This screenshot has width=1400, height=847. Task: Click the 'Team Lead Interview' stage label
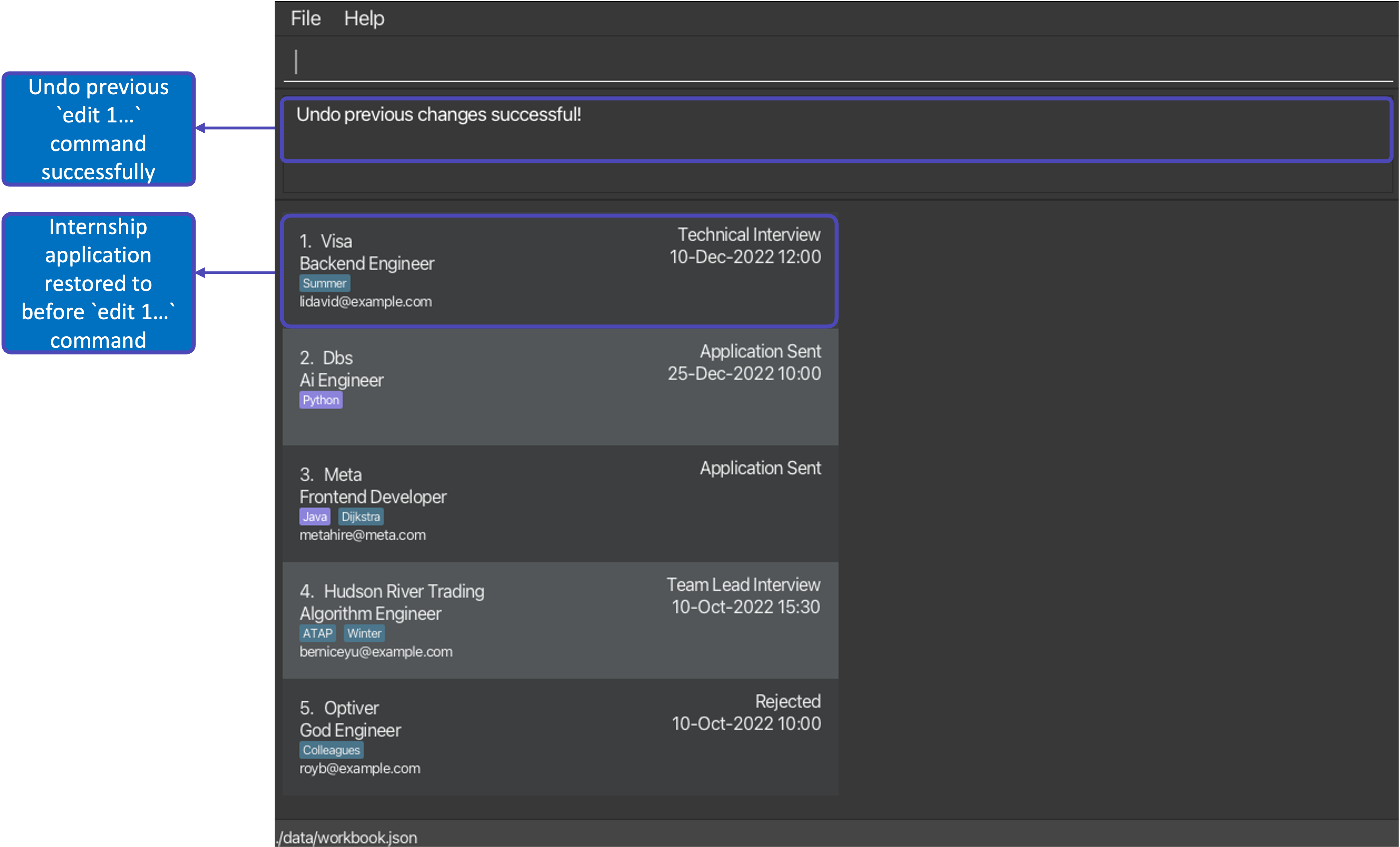[743, 584]
